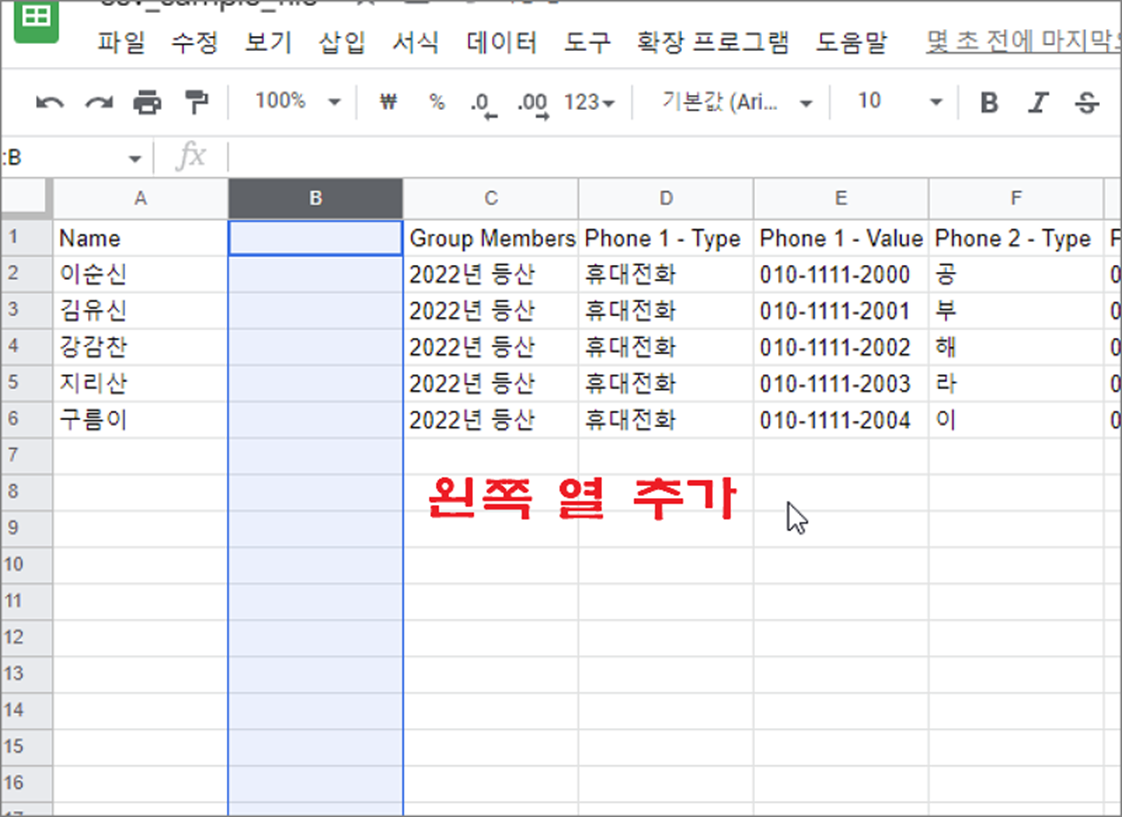
Task: Toggle Italic formatting
Action: click(1038, 103)
